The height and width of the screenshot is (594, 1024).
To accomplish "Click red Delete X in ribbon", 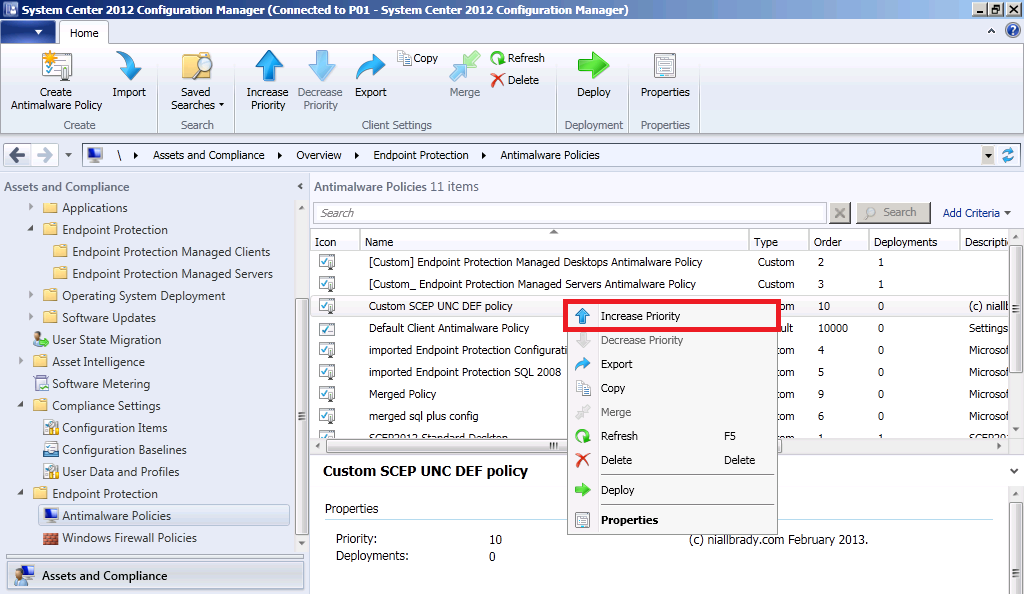I will click(498, 80).
